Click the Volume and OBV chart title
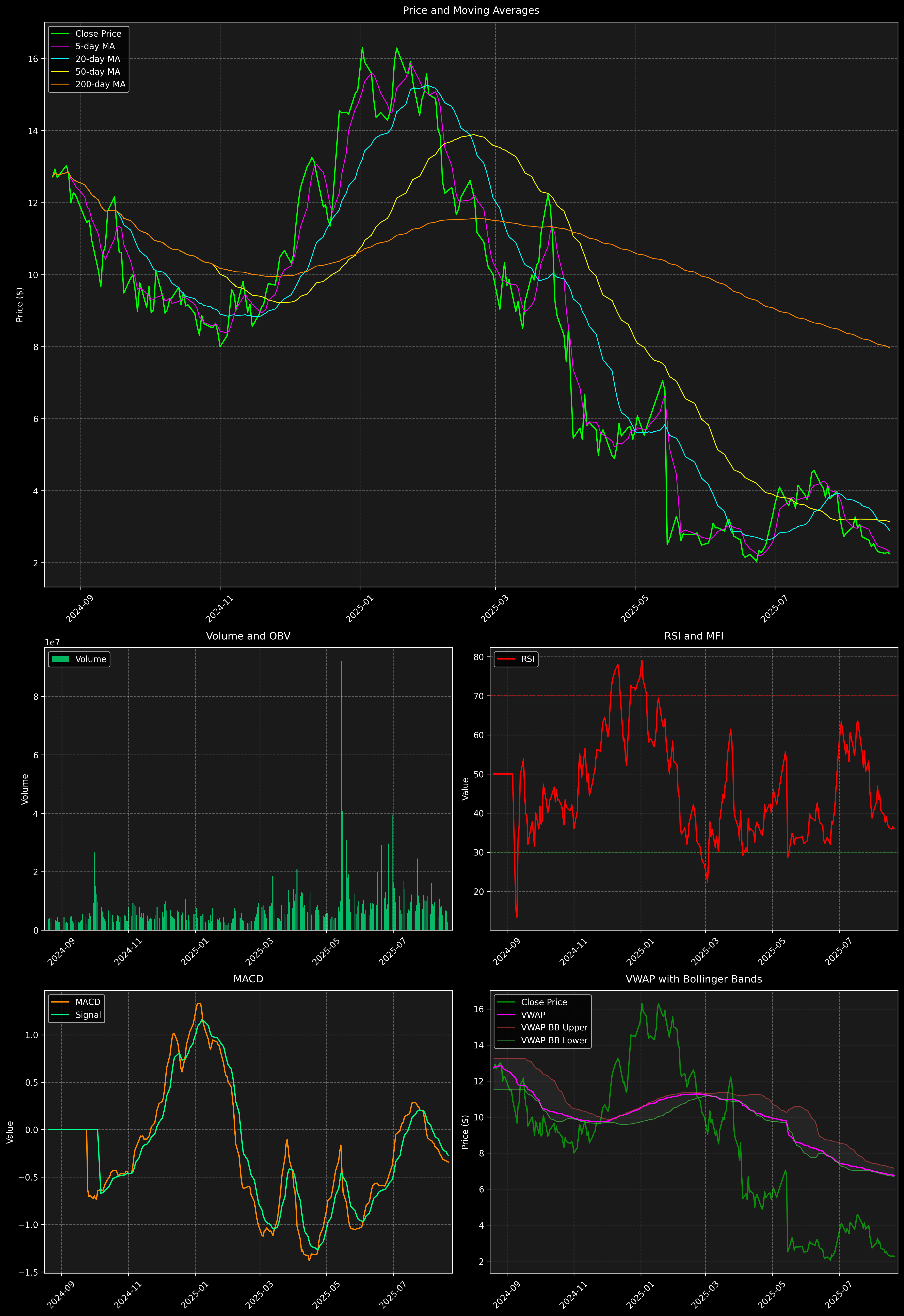Image resolution: width=904 pixels, height=1316 pixels. 248,636
